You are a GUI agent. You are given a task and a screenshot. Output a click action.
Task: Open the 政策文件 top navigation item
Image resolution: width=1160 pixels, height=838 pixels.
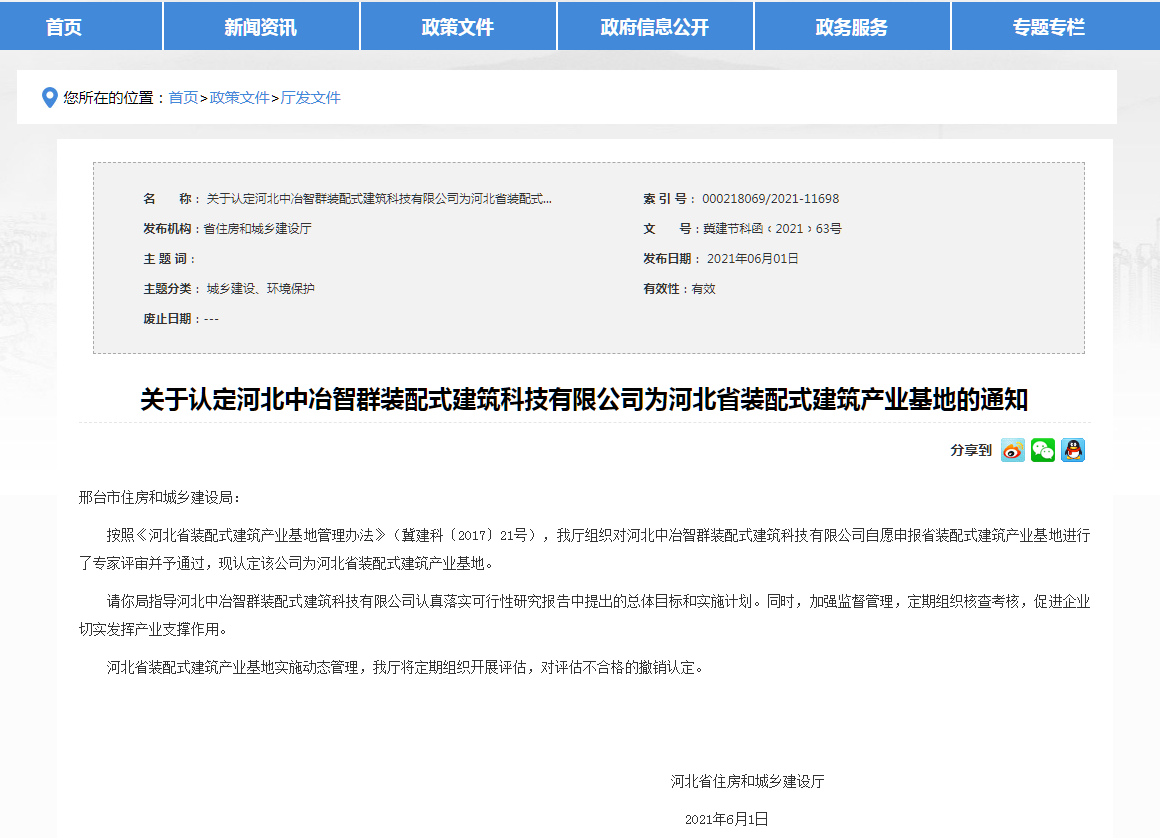458,27
